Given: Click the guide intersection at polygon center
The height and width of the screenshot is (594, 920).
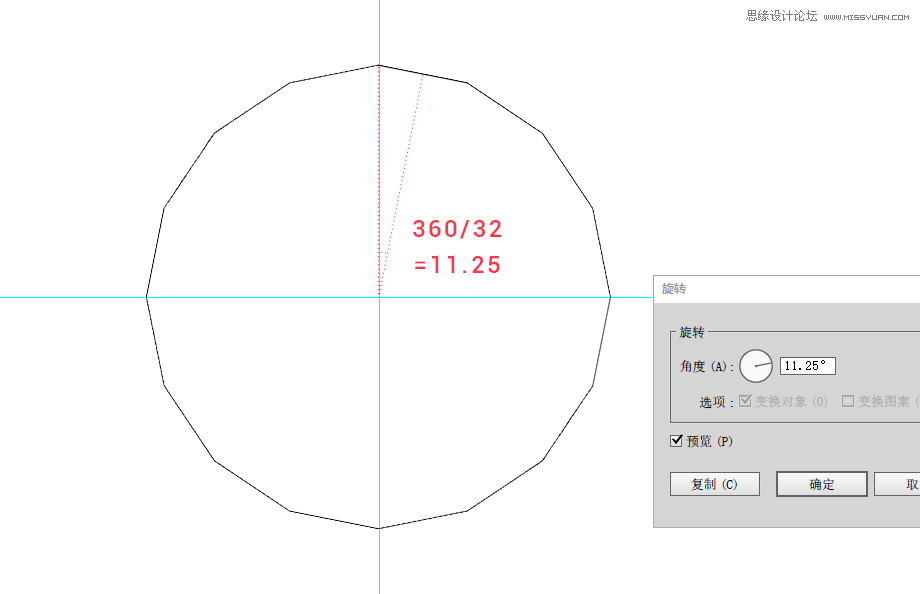Looking at the screenshot, I should pos(379,297).
